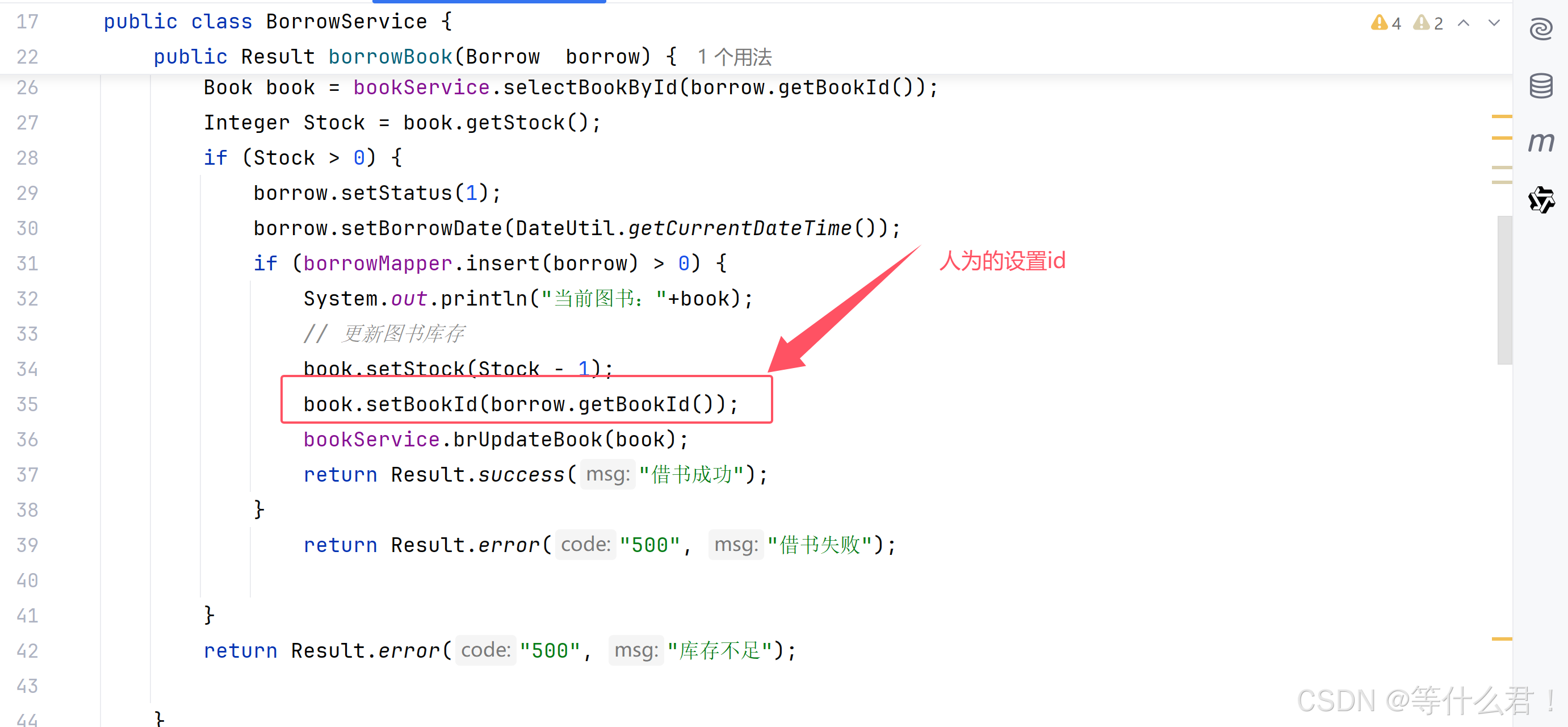
Task: Click the top orange warning stripe marker
Action: [1501, 116]
